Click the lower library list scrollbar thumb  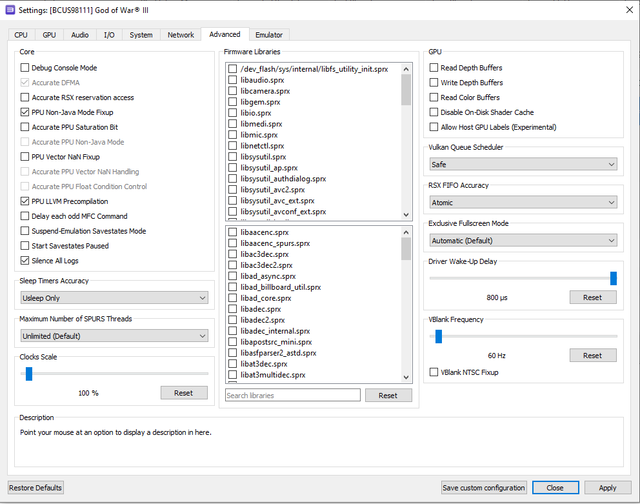[406, 249]
